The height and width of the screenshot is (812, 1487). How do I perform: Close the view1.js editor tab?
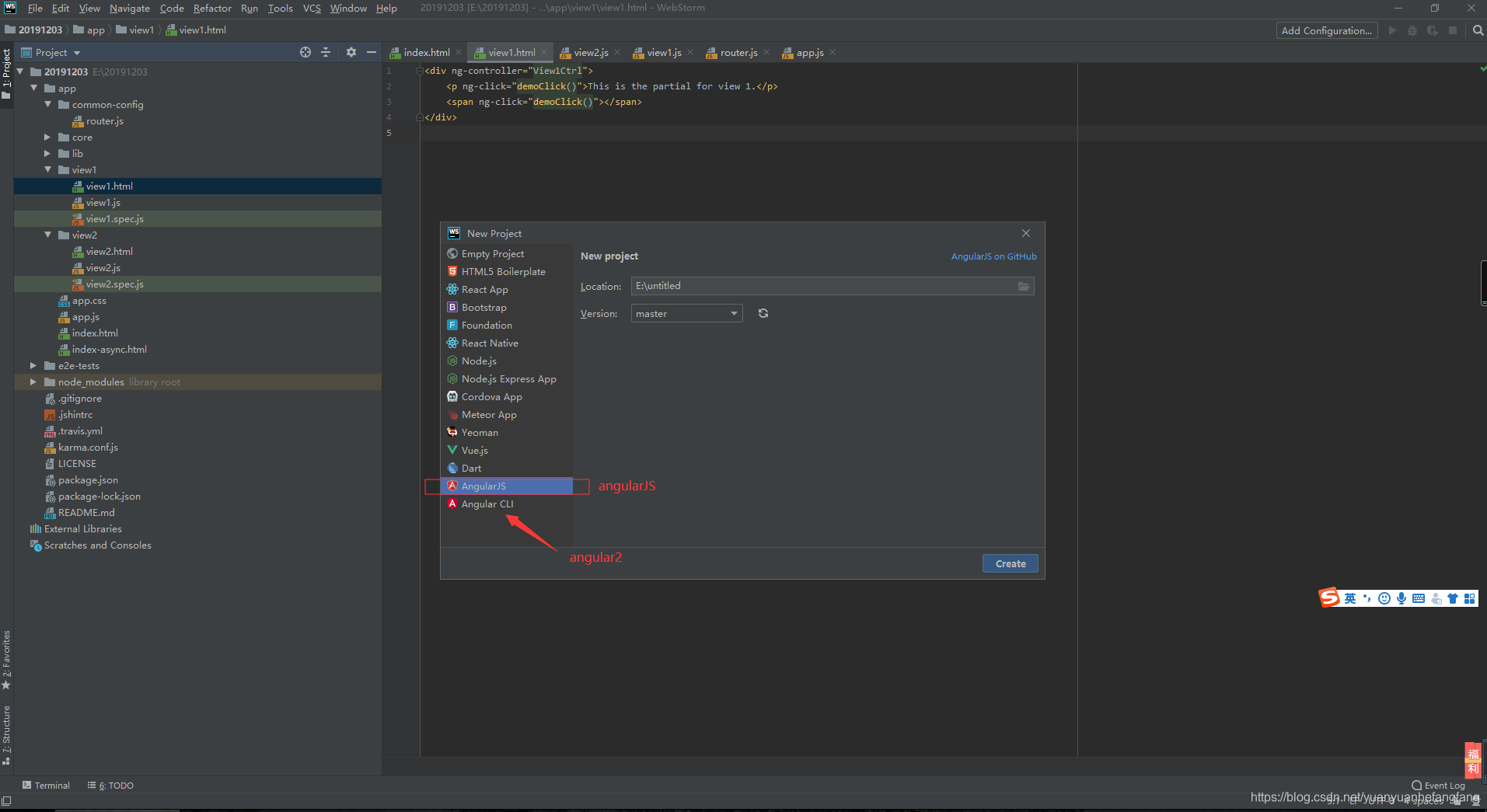pos(690,52)
